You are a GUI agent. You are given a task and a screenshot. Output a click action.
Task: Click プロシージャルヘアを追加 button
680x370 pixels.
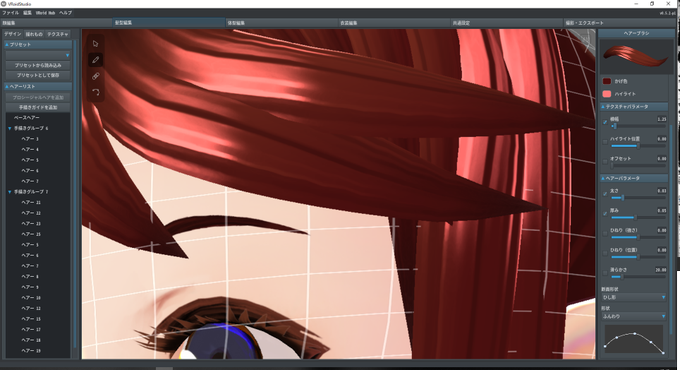click(x=38, y=98)
